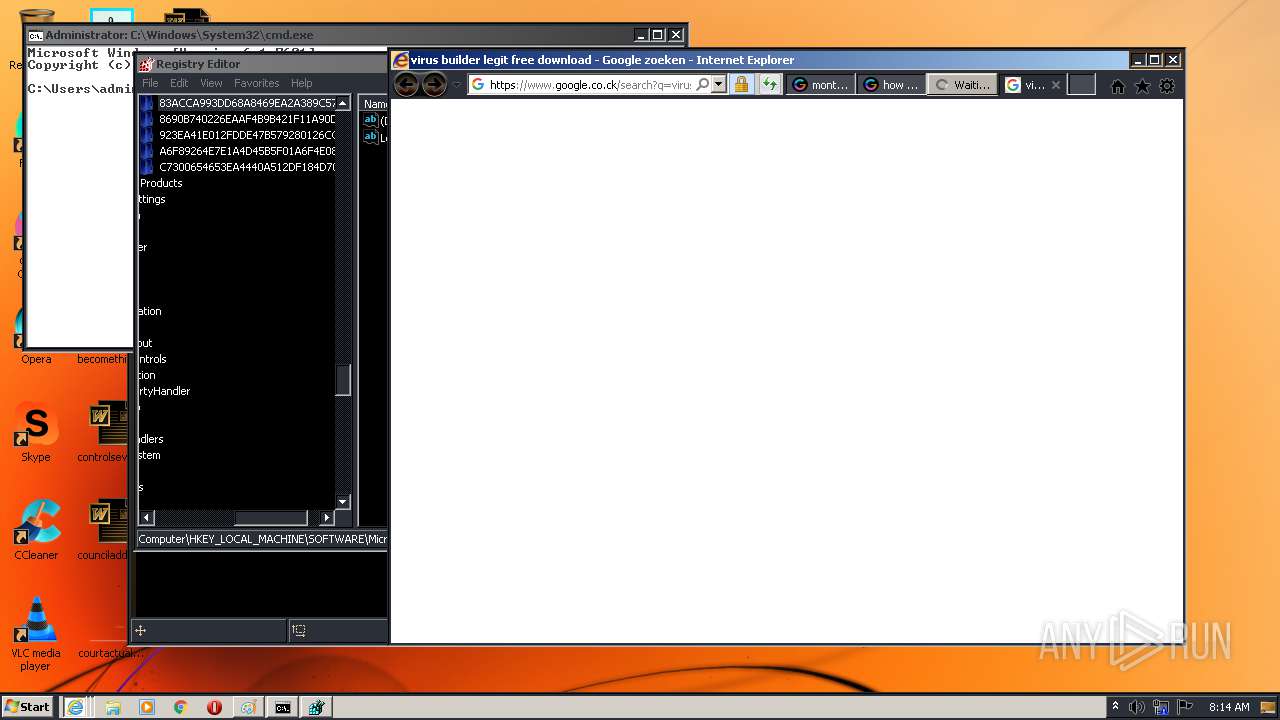Launch Opera from the taskbar
Screen dimensions: 1280x720
215,707
